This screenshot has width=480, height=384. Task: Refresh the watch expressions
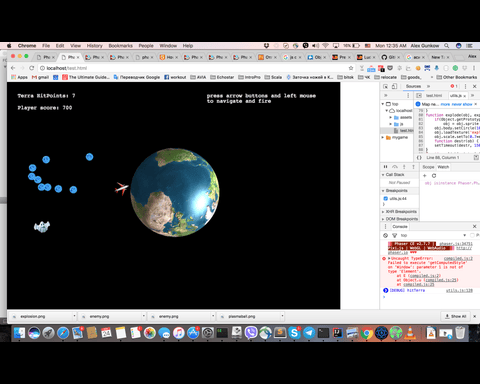[x=434, y=176]
